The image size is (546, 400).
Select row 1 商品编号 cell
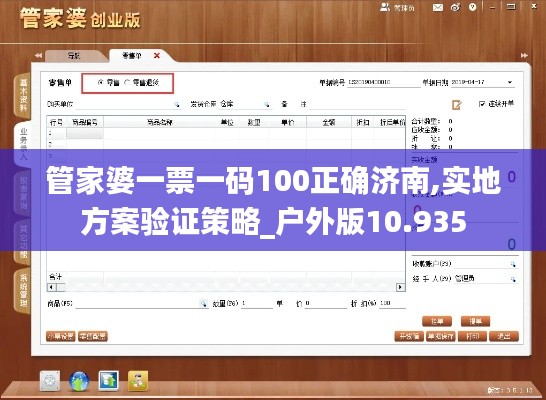85,134
